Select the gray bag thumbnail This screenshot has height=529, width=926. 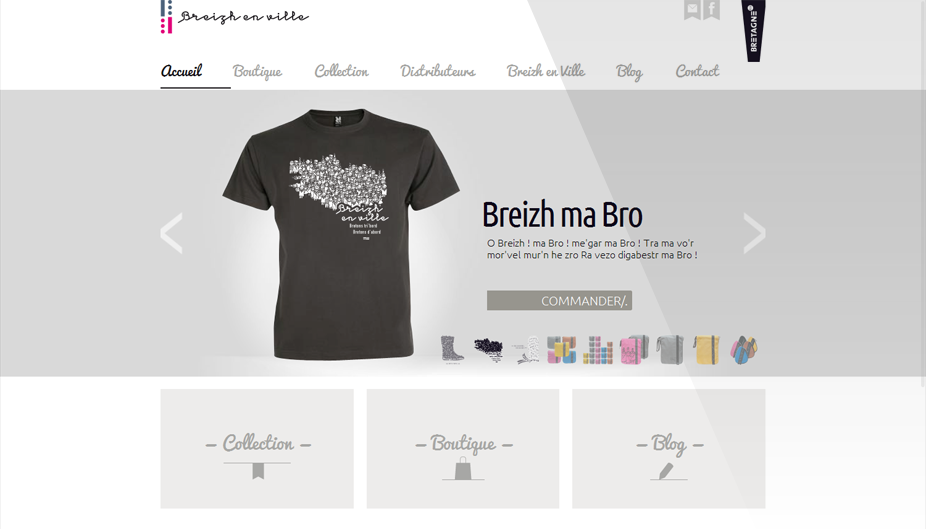click(670, 349)
